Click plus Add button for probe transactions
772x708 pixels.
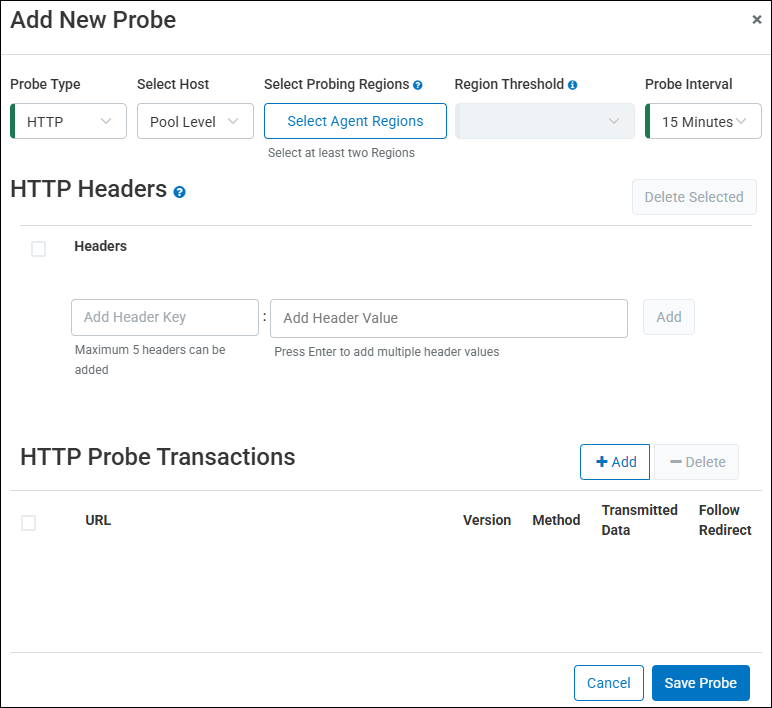615,462
